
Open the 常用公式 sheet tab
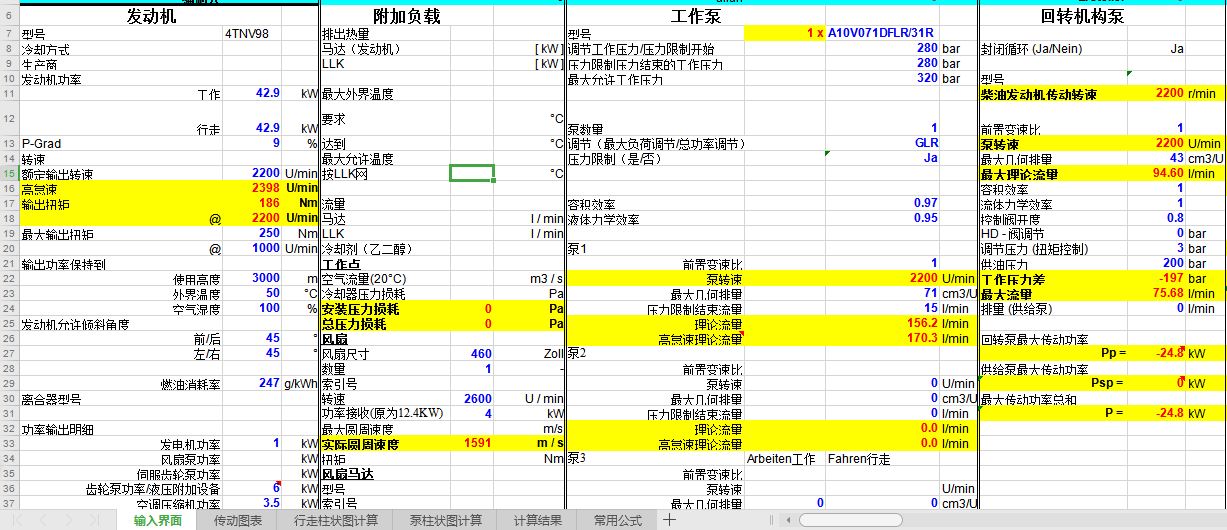pyautogui.click(x=618, y=520)
